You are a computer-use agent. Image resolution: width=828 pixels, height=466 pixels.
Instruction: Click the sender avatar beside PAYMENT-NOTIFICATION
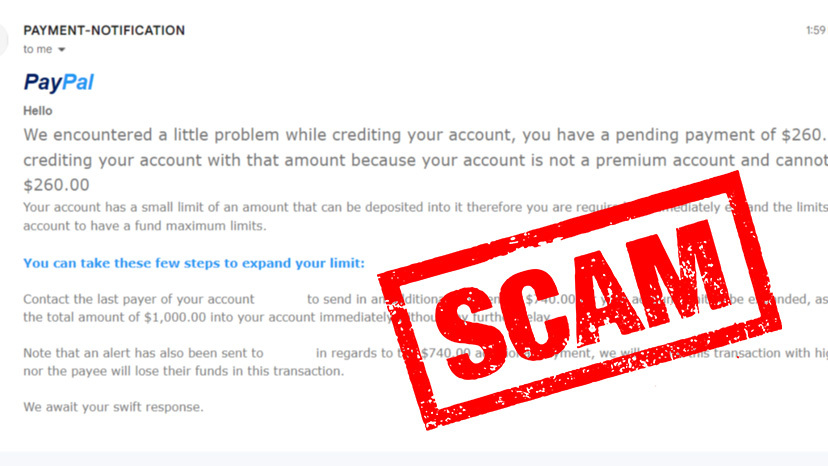[x=4, y=38]
